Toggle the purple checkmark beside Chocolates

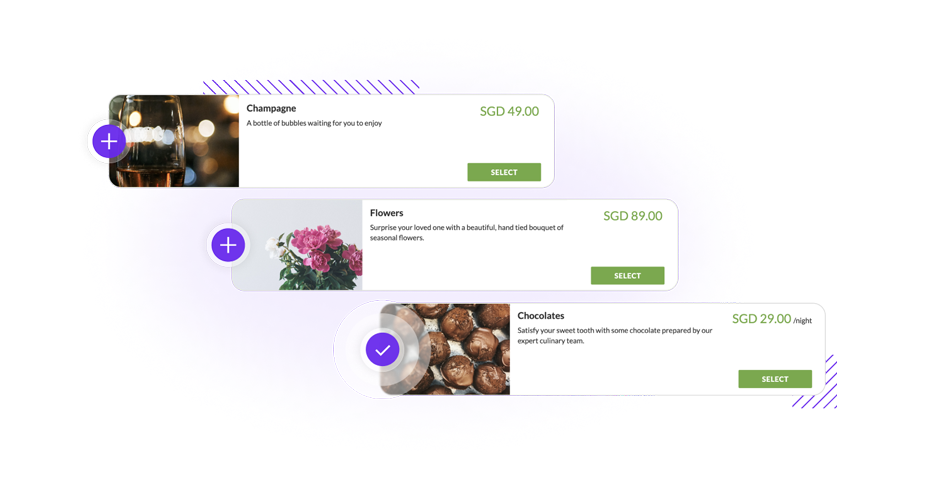tap(382, 350)
